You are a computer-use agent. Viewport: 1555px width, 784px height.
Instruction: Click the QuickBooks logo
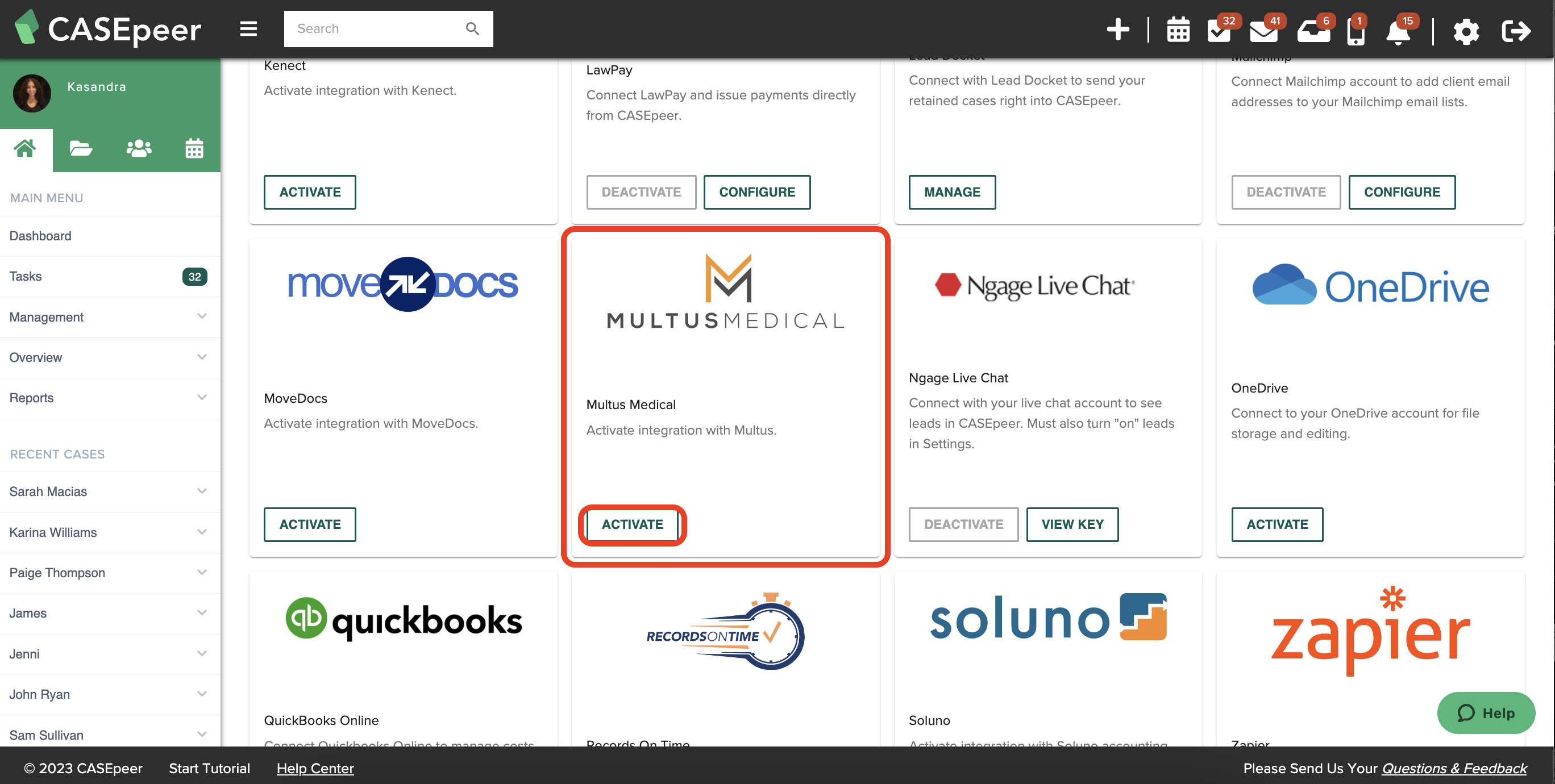[403, 620]
